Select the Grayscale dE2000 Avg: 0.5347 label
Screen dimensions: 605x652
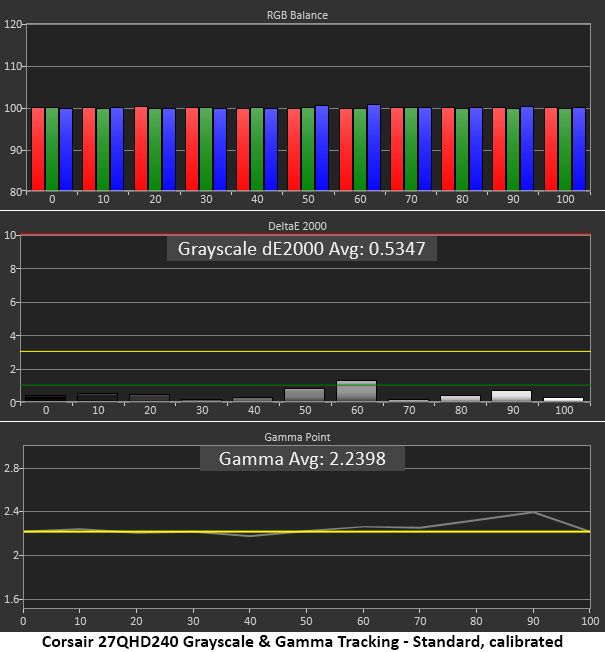click(301, 249)
